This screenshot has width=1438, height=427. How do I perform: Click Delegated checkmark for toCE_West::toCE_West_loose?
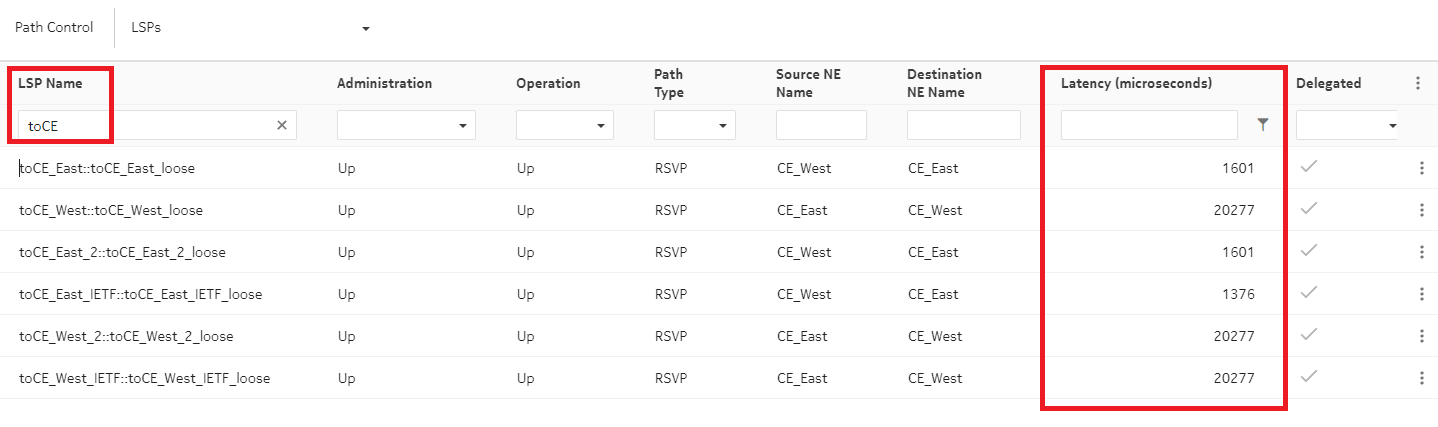coord(1308,209)
